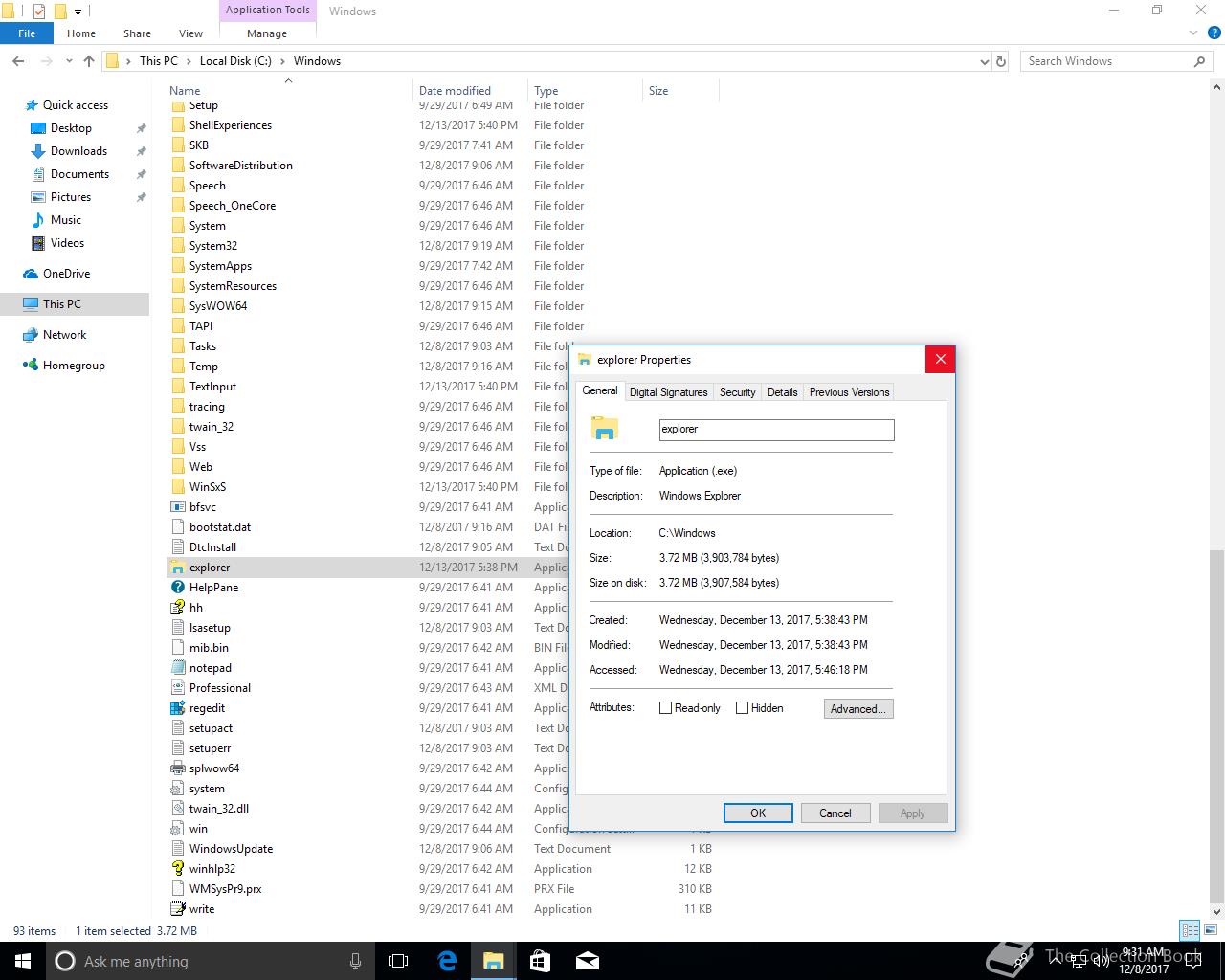1225x980 pixels.
Task: Enable the Hidden attribute checkbox
Action: pos(742,708)
